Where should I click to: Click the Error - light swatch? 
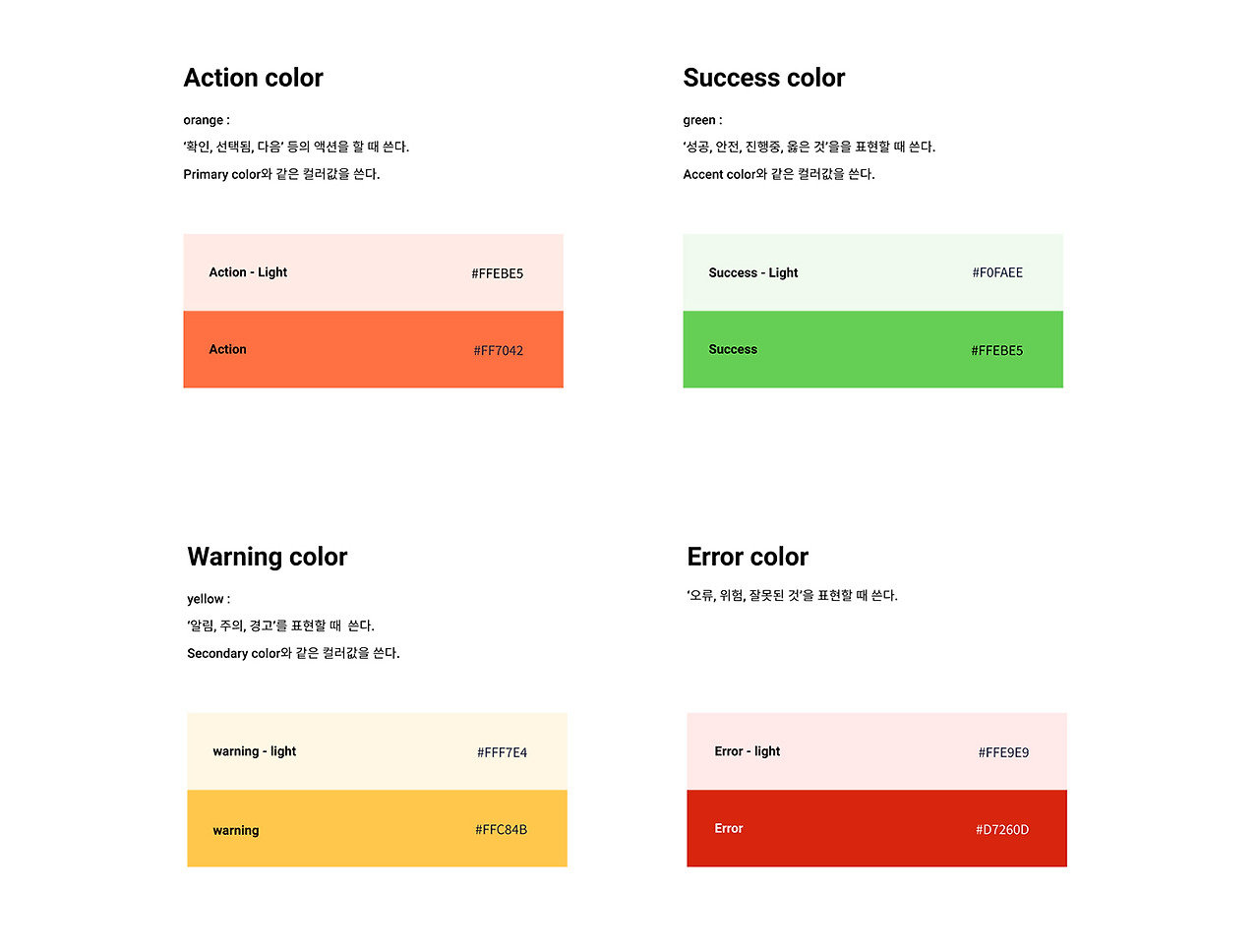(876, 751)
